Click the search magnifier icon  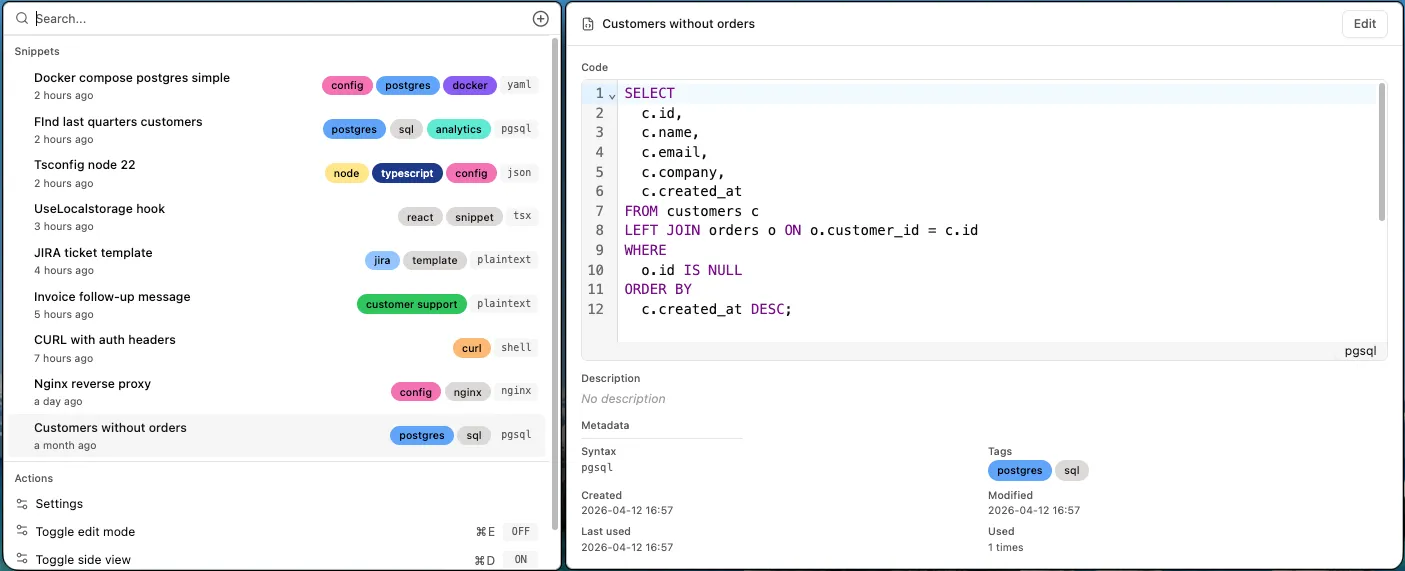tap(22, 19)
